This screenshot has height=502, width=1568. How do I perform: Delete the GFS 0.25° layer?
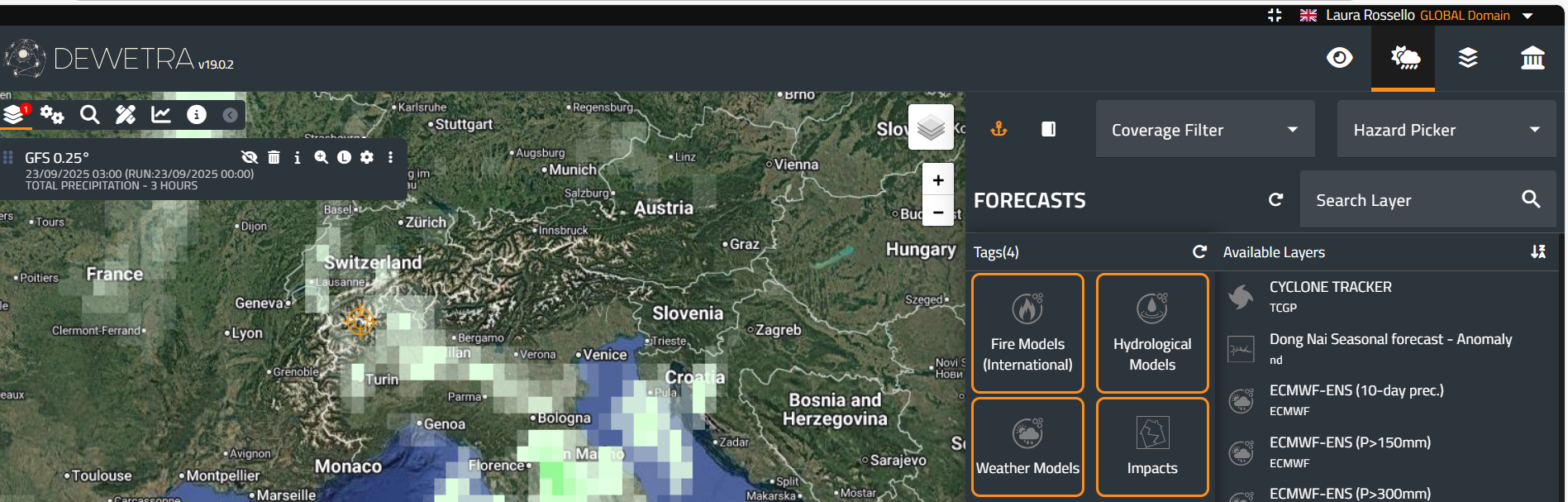pyautogui.click(x=274, y=157)
